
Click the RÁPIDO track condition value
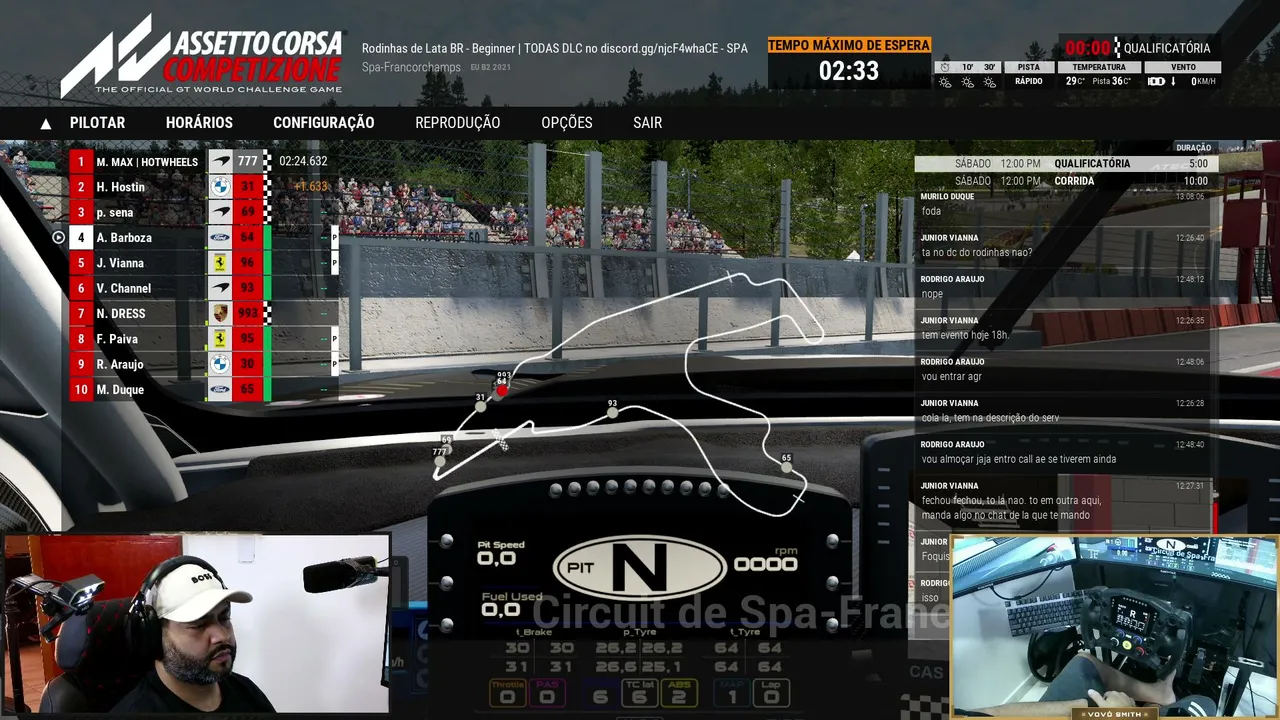1029,82
